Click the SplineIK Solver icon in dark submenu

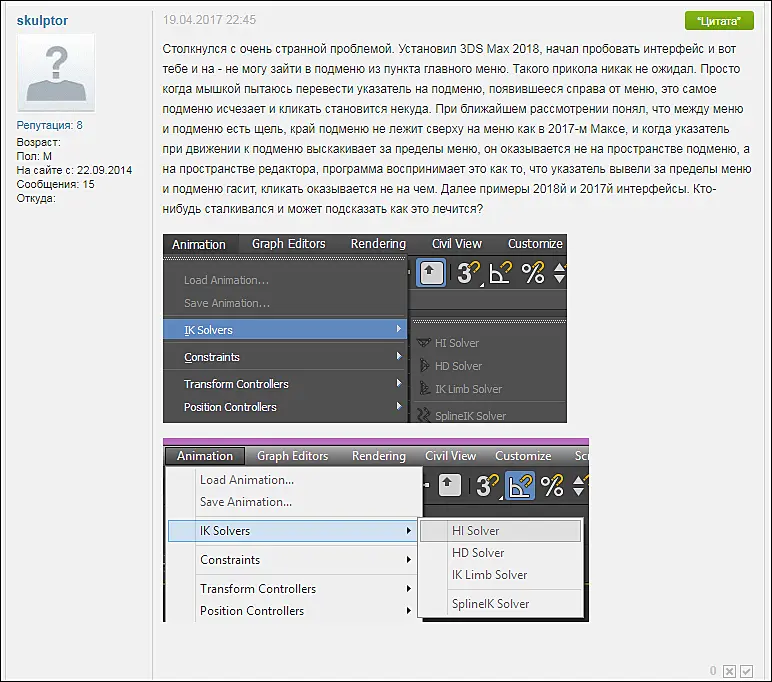pos(423,415)
